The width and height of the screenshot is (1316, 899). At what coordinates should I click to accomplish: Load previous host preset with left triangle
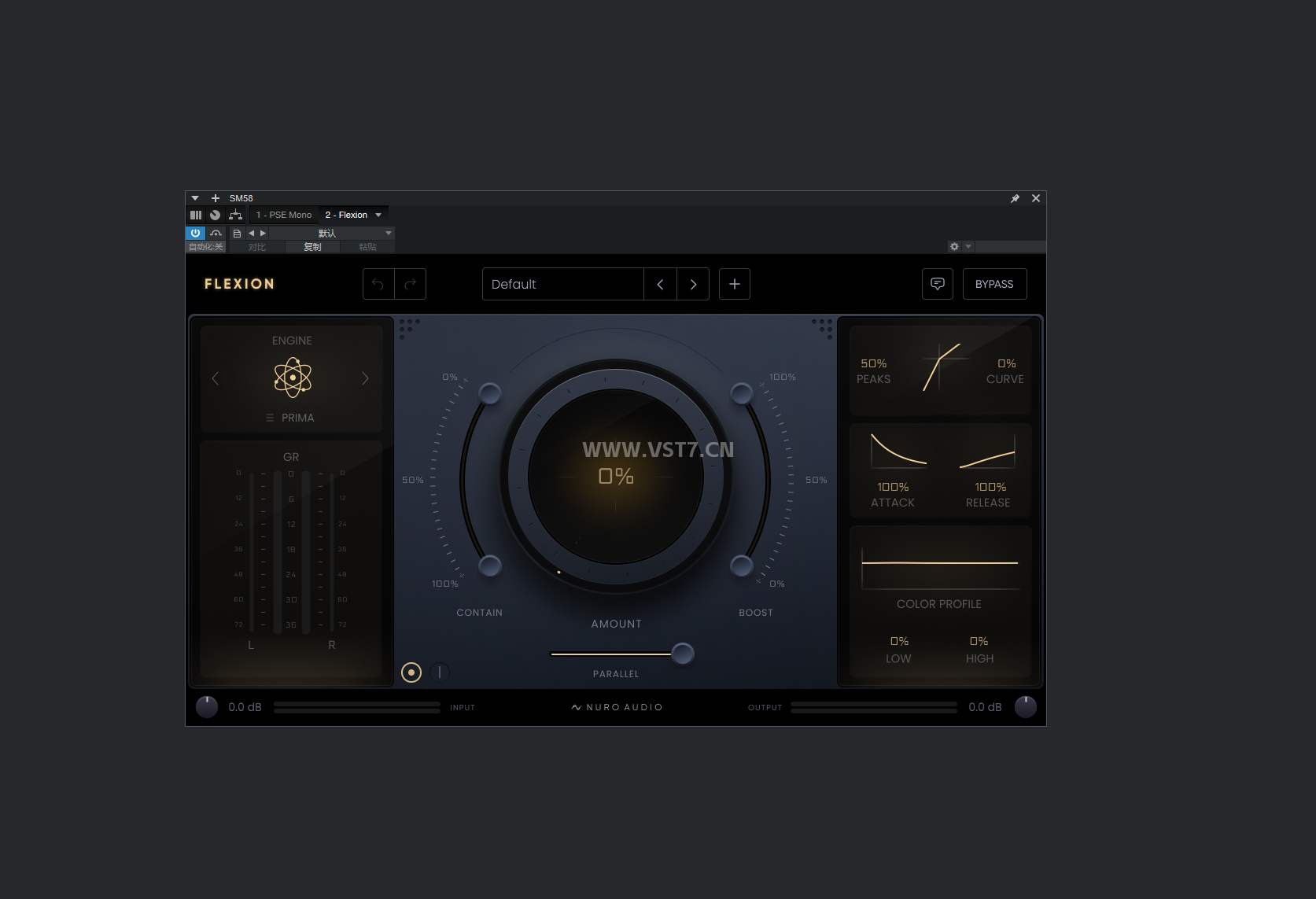(x=252, y=234)
